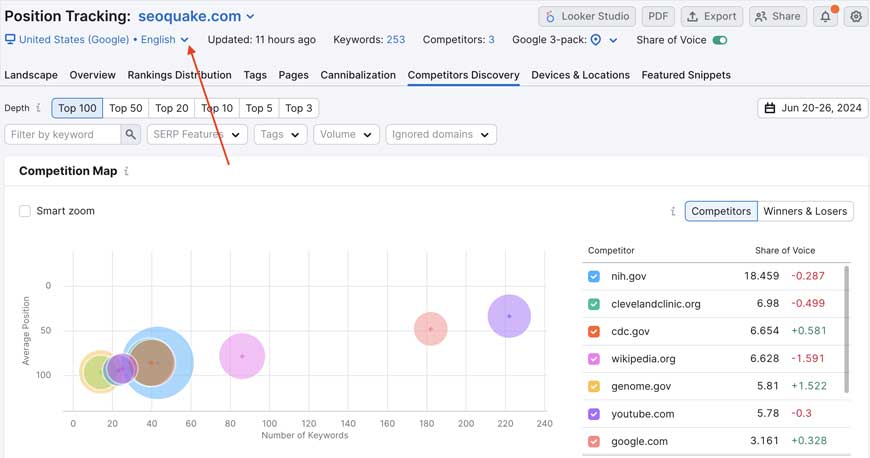Select the Competitors Discovery tab
The image size is (870, 458).
pyautogui.click(x=463, y=75)
